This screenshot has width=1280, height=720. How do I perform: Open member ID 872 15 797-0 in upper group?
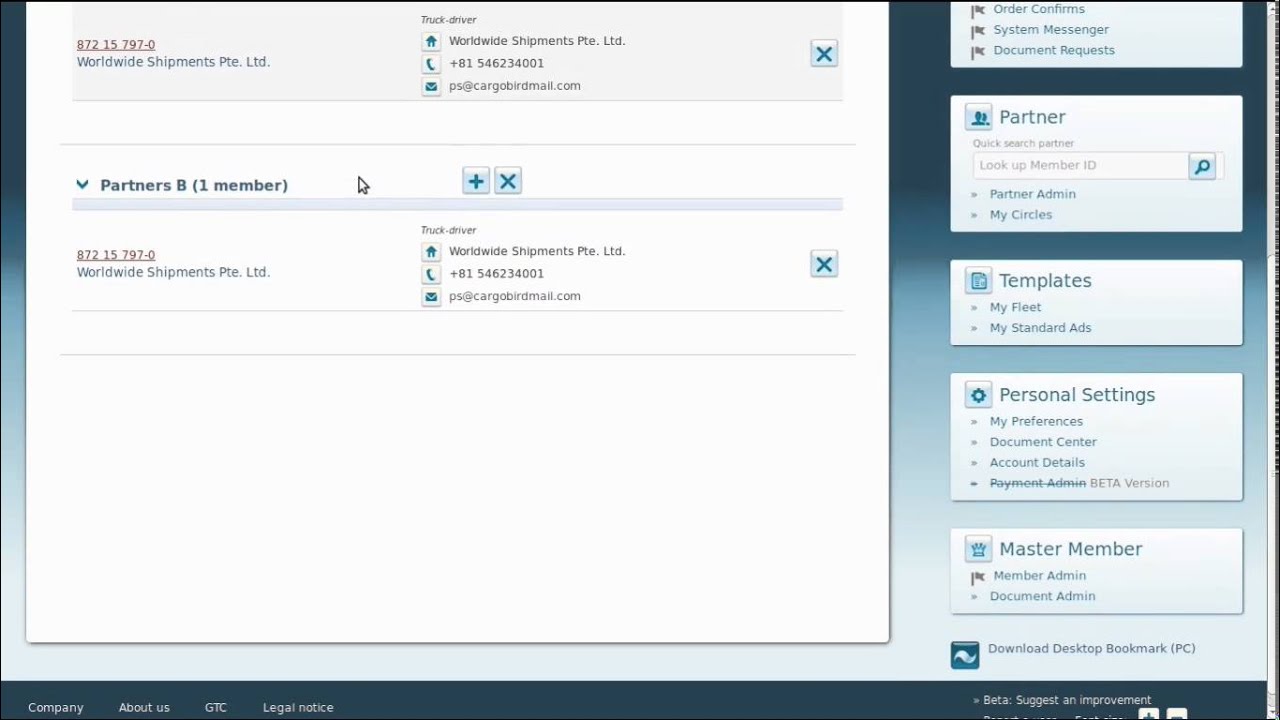pos(116,45)
